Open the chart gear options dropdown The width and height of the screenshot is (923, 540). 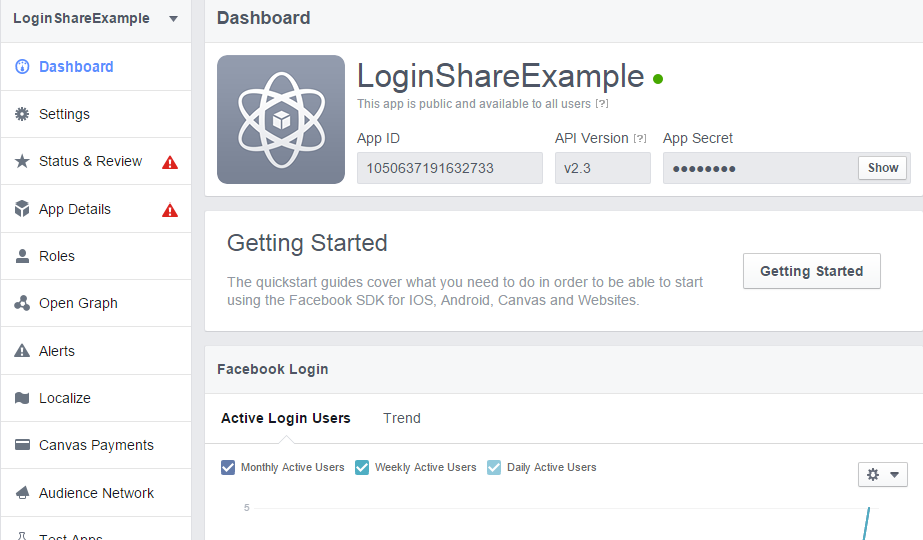pyautogui.click(x=882, y=475)
